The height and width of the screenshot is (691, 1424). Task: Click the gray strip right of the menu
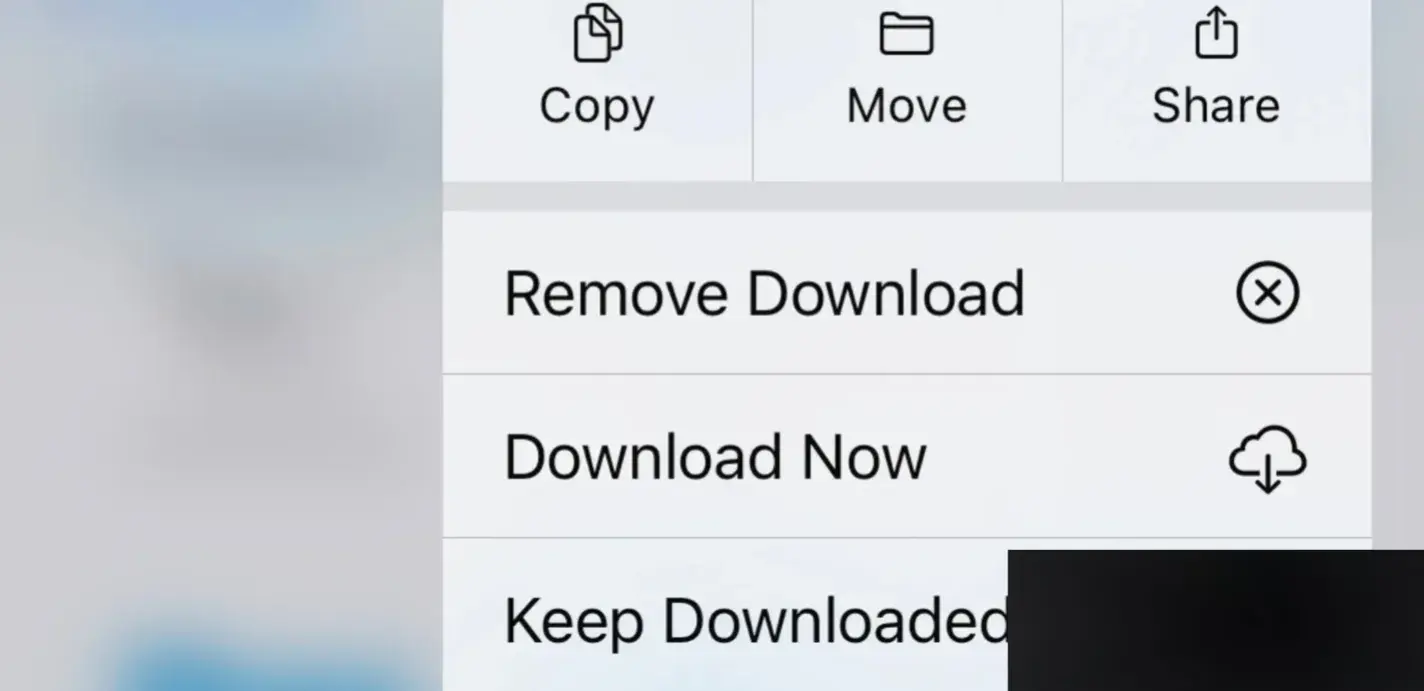1397,270
